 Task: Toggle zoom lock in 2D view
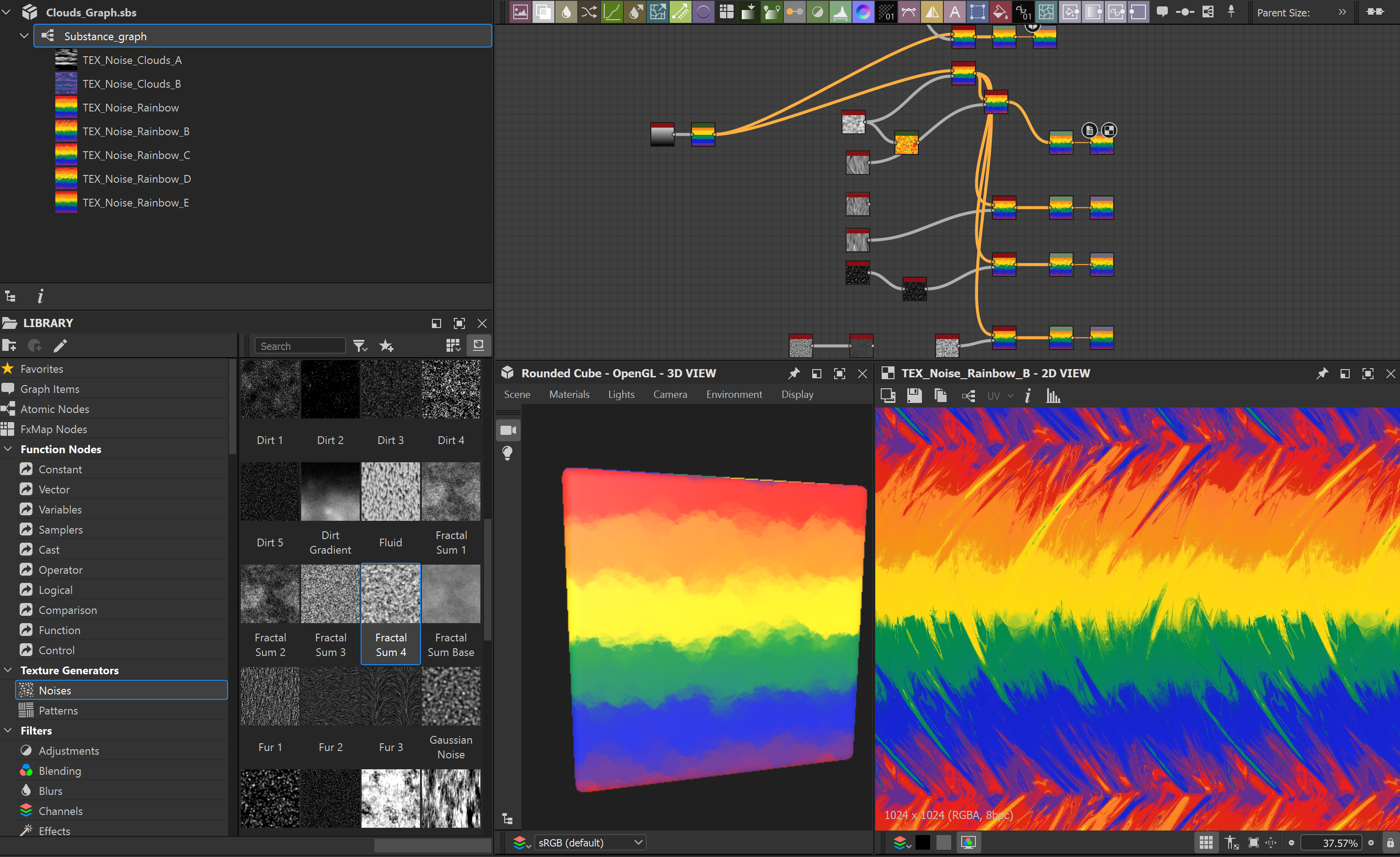coord(1390,842)
